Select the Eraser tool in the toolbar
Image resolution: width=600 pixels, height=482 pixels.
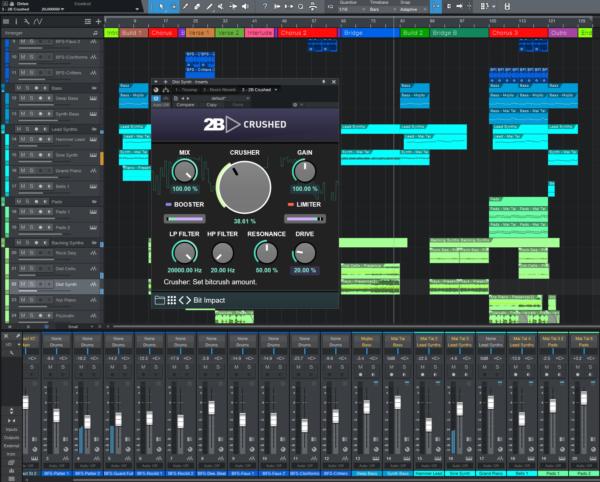point(197,7)
